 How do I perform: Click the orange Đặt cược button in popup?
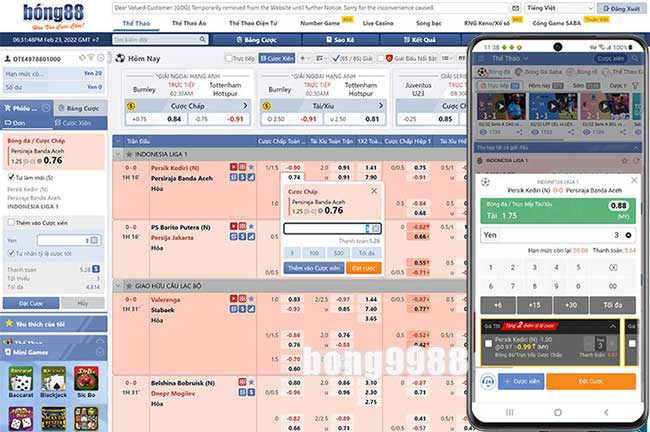(364, 268)
